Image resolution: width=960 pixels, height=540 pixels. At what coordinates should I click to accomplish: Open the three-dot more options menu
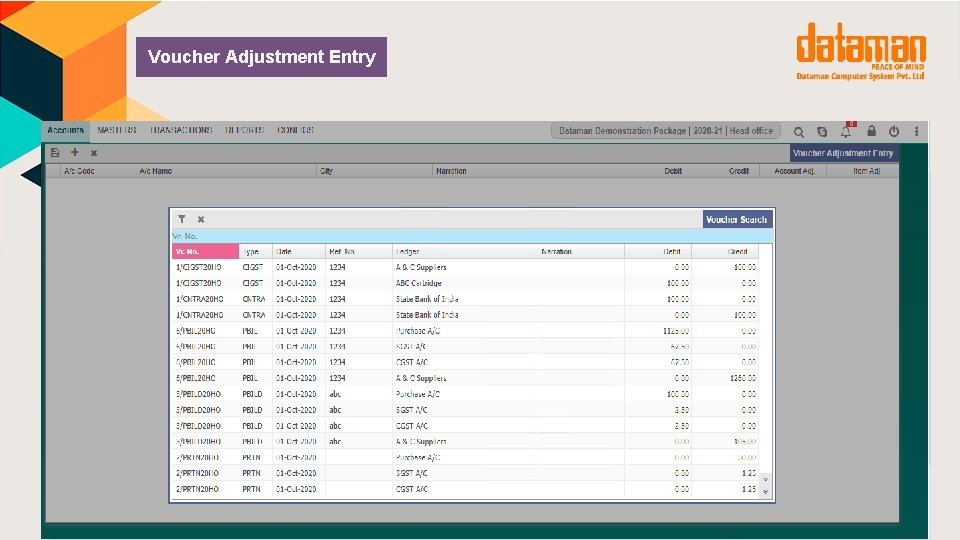pos(917,131)
